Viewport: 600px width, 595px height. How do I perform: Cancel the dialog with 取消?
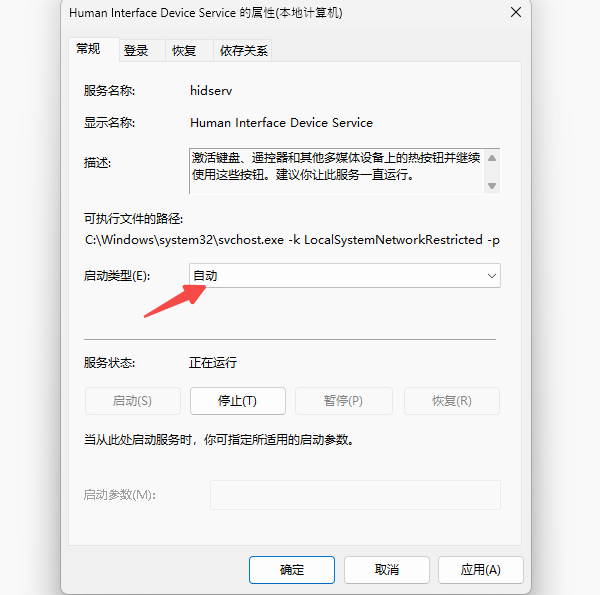387,570
